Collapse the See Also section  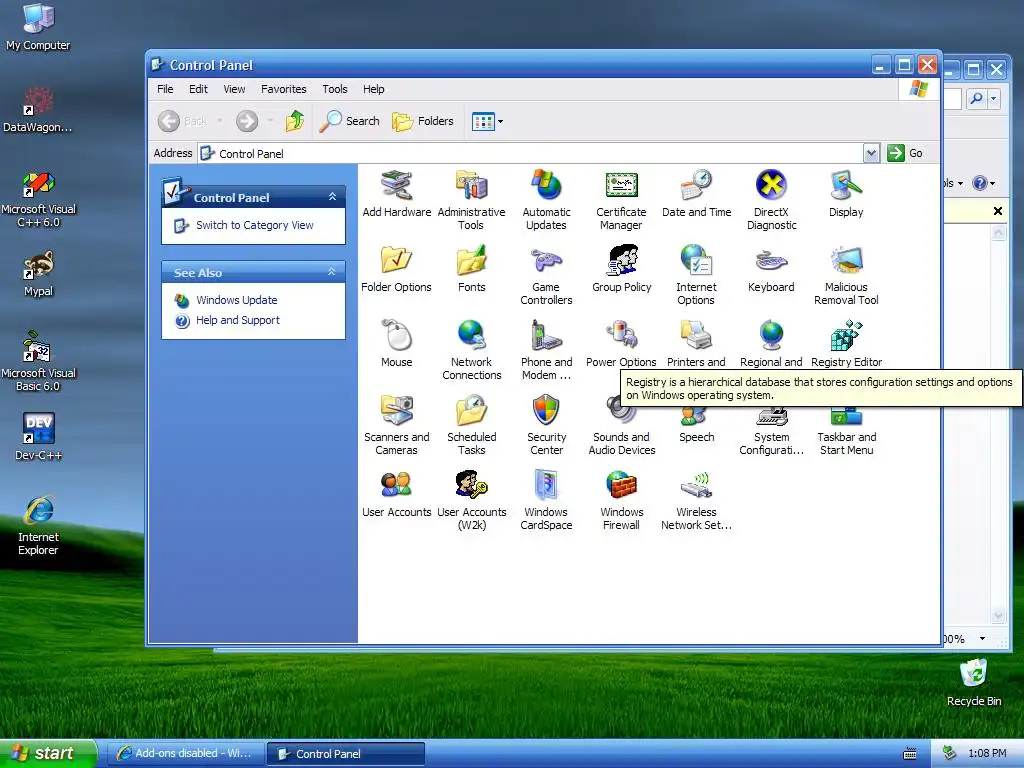pyautogui.click(x=332, y=272)
